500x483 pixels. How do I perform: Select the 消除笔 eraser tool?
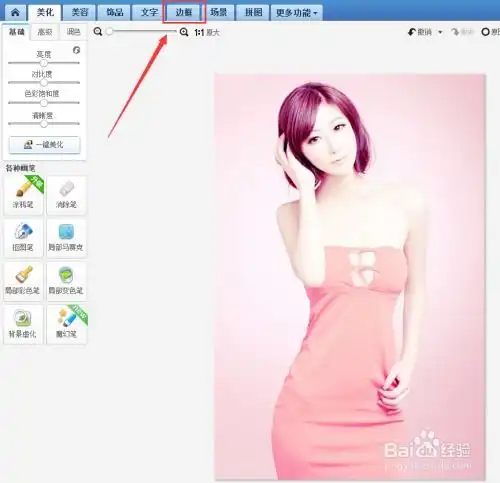point(66,195)
